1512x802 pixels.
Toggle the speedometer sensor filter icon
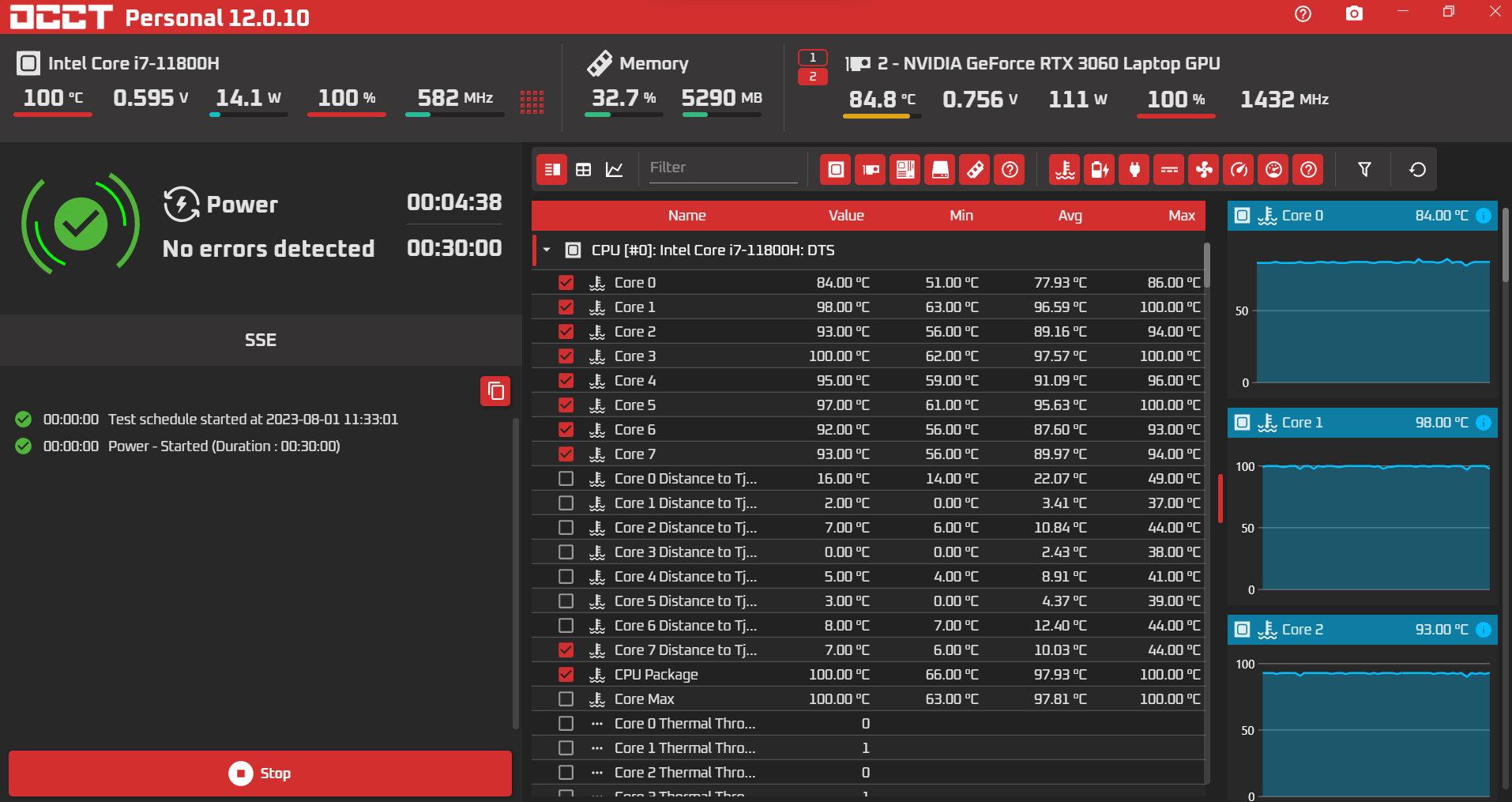(x=1239, y=169)
